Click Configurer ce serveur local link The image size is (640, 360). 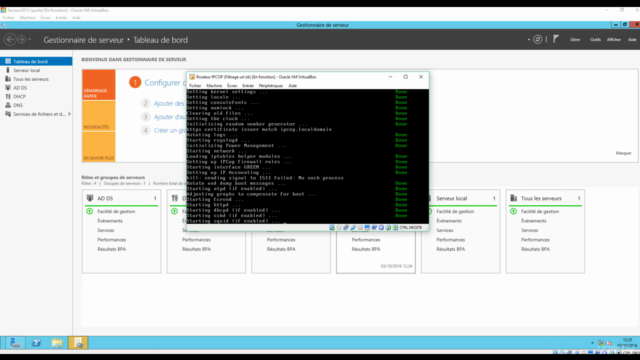(165, 82)
